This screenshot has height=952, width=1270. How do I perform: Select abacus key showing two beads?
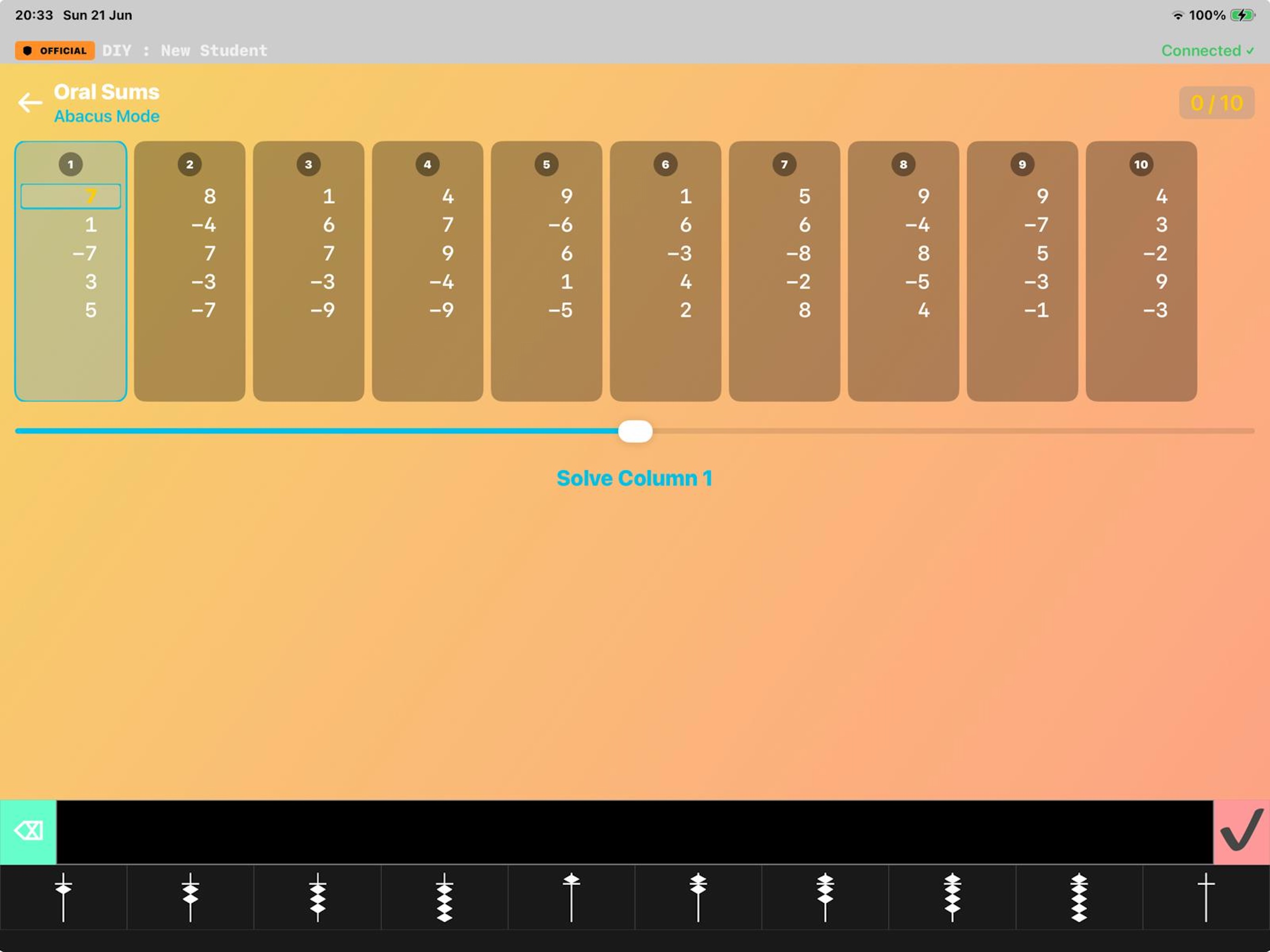(191, 898)
